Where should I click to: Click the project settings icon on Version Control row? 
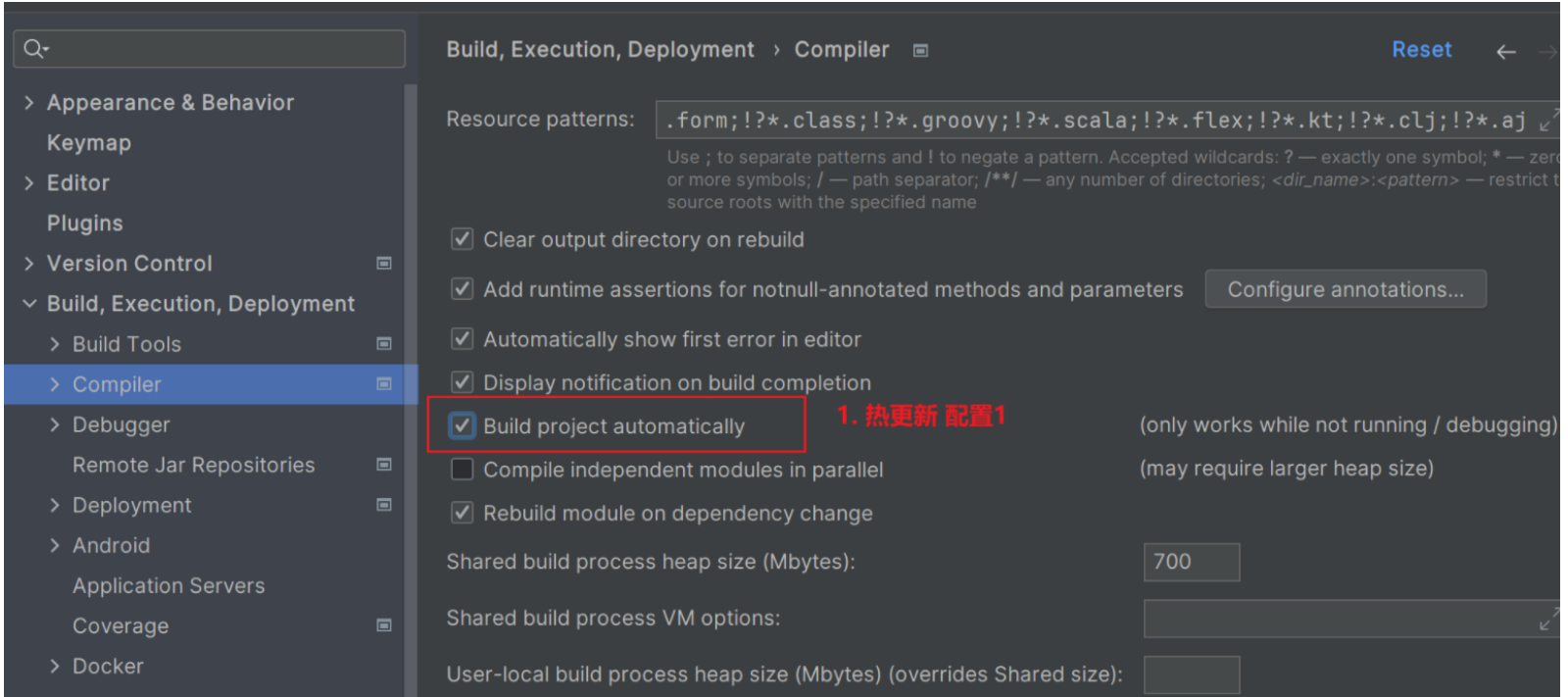tap(384, 263)
